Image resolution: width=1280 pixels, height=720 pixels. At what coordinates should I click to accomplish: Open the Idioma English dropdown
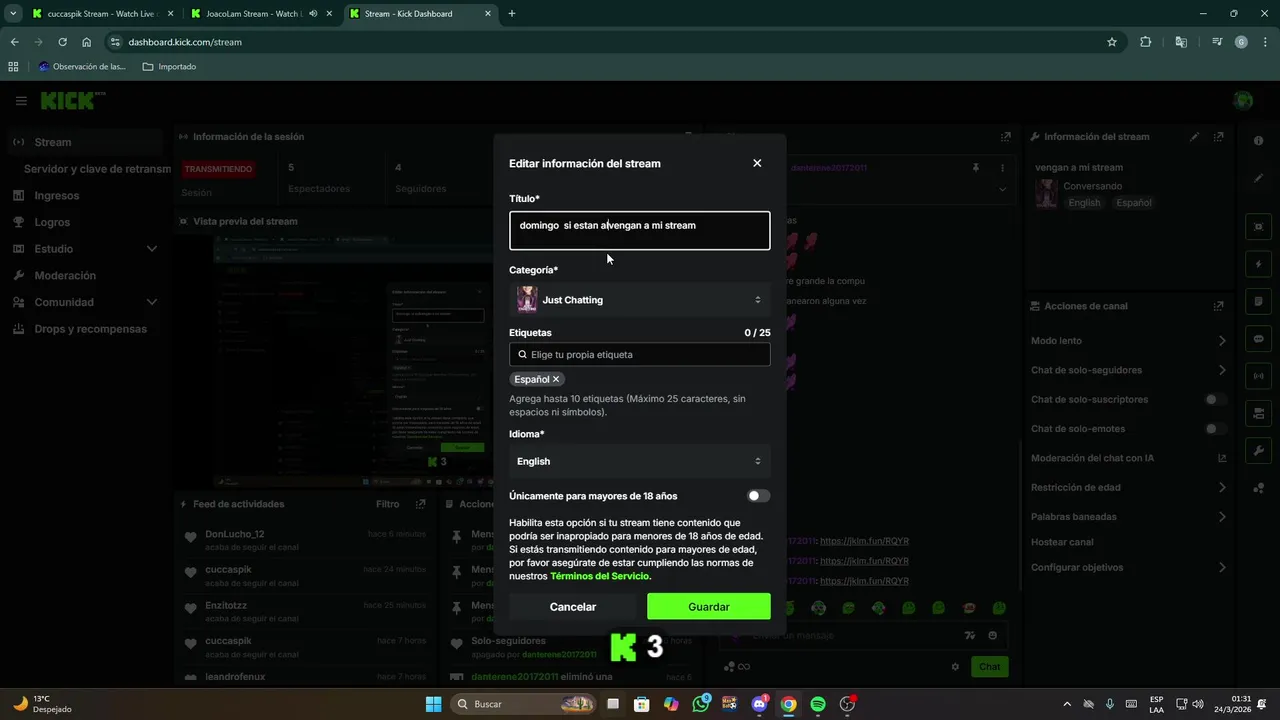pos(640,461)
